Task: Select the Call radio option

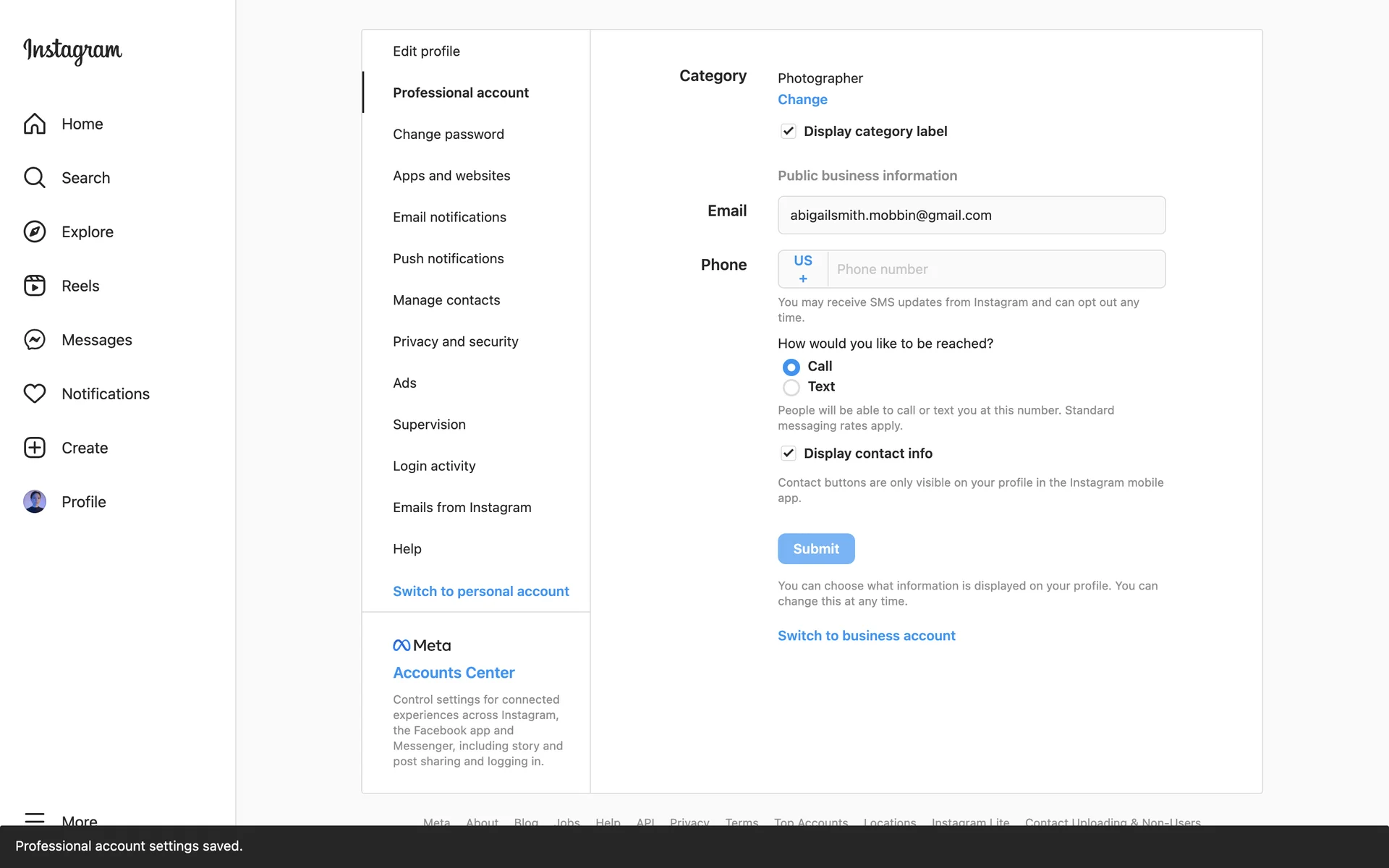Action: point(791,367)
